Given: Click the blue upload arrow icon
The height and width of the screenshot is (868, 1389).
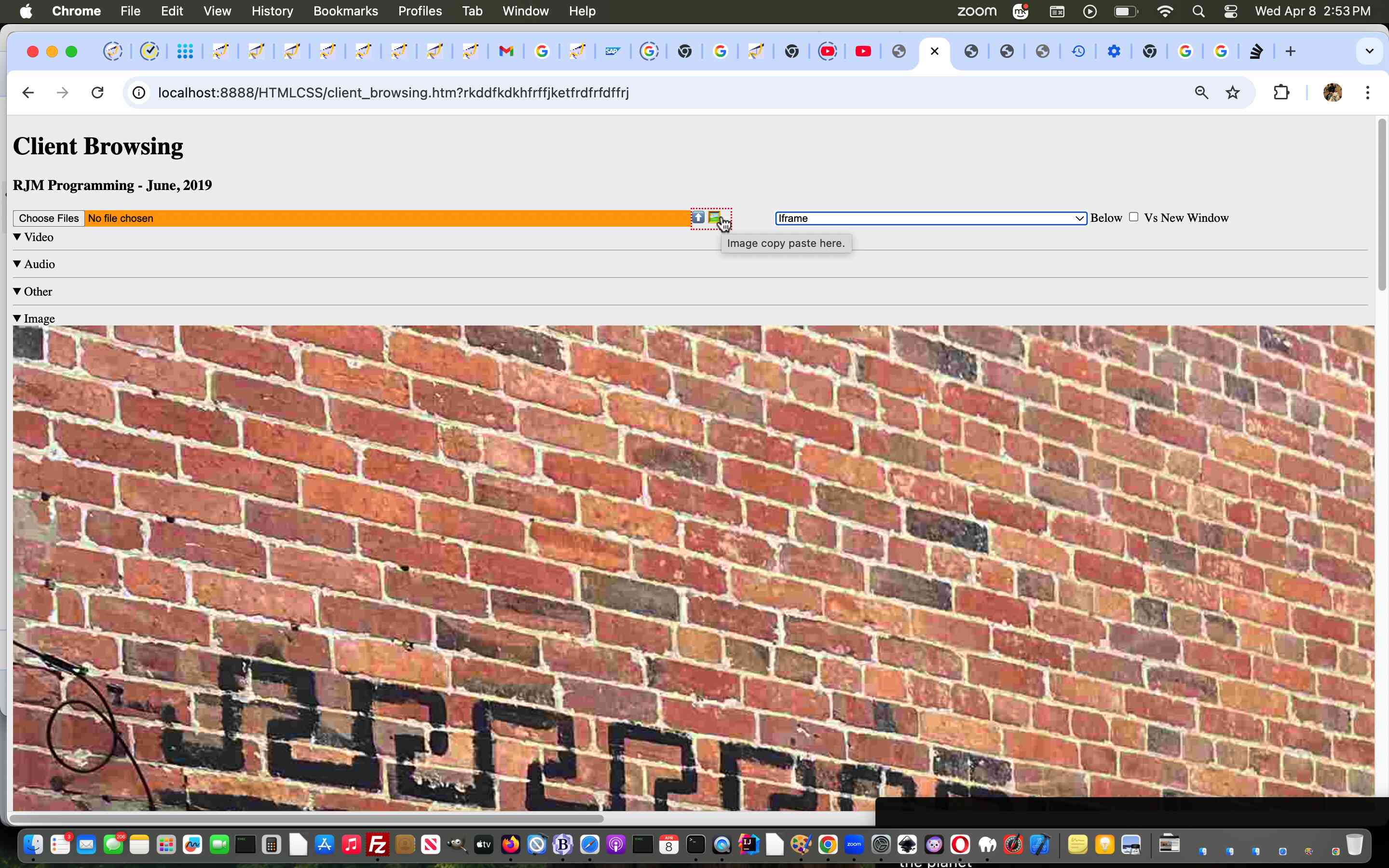Looking at the screenshot, I should pyautogui.click(x=697, y=217).
